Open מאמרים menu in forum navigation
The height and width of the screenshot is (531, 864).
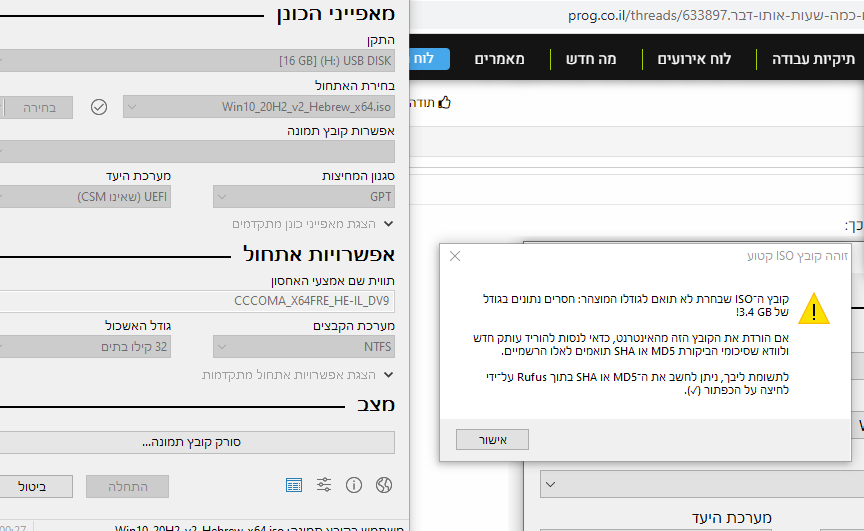pos(499,59)
